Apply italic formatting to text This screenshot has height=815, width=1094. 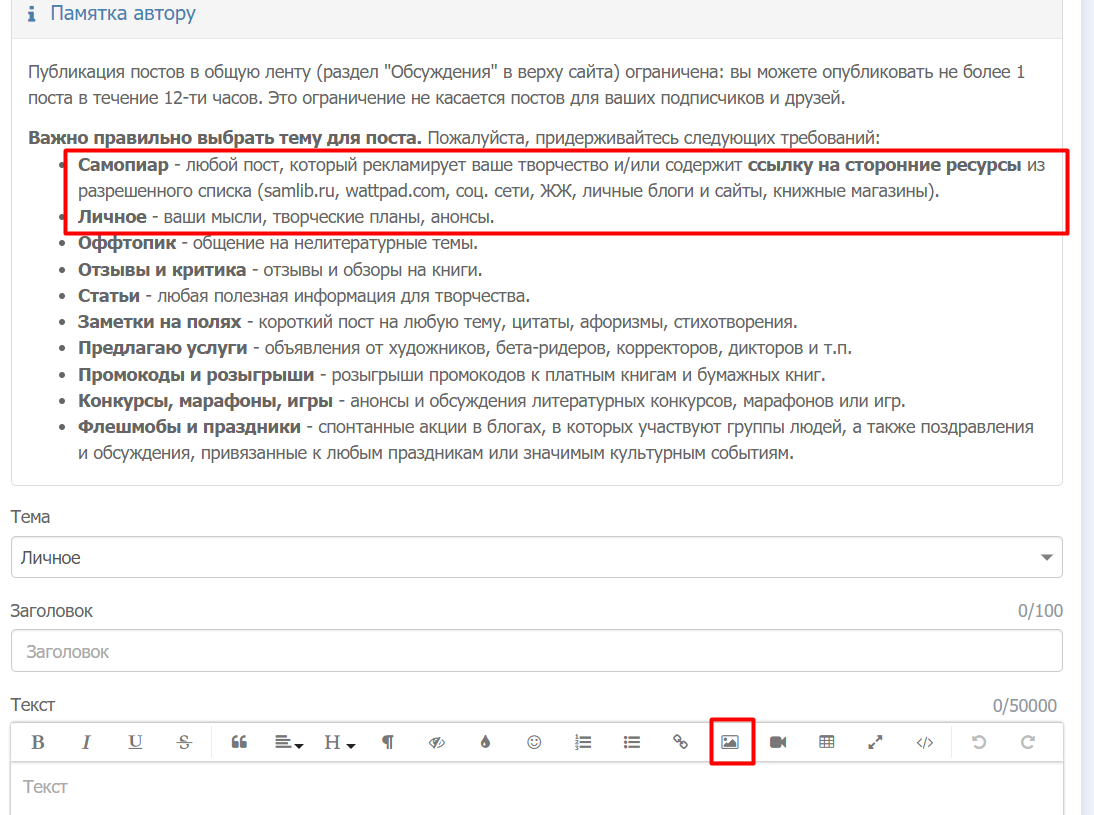point(87,742)
